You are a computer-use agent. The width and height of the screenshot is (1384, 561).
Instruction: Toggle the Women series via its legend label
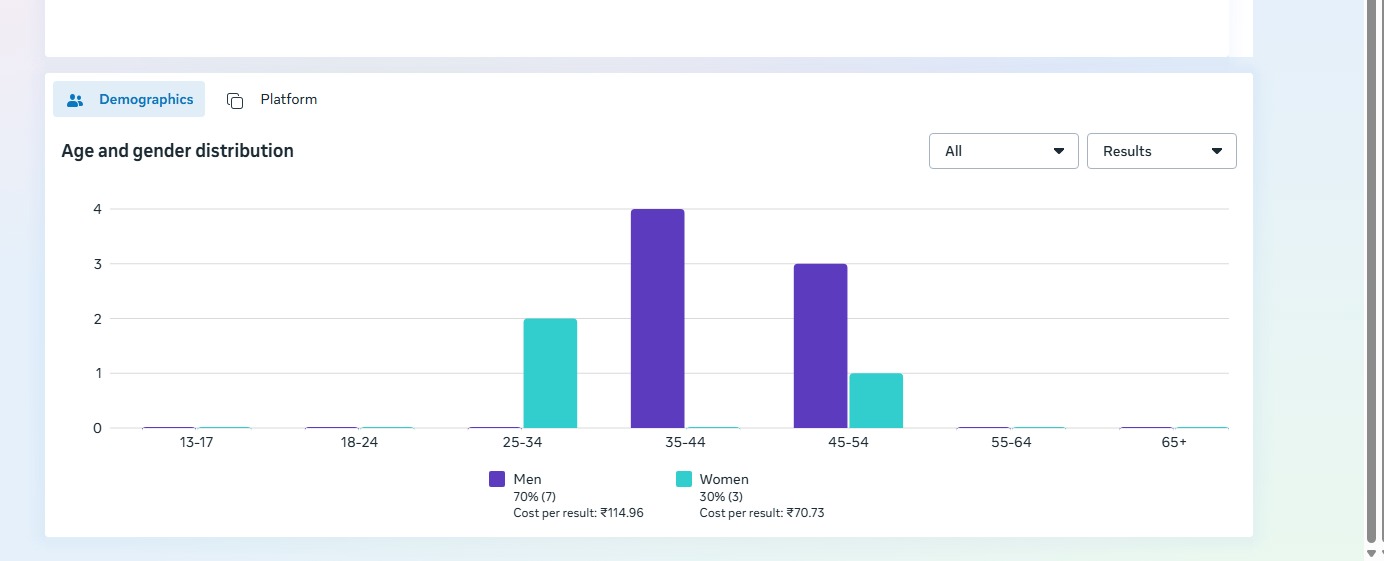click(x=724, y=479)
